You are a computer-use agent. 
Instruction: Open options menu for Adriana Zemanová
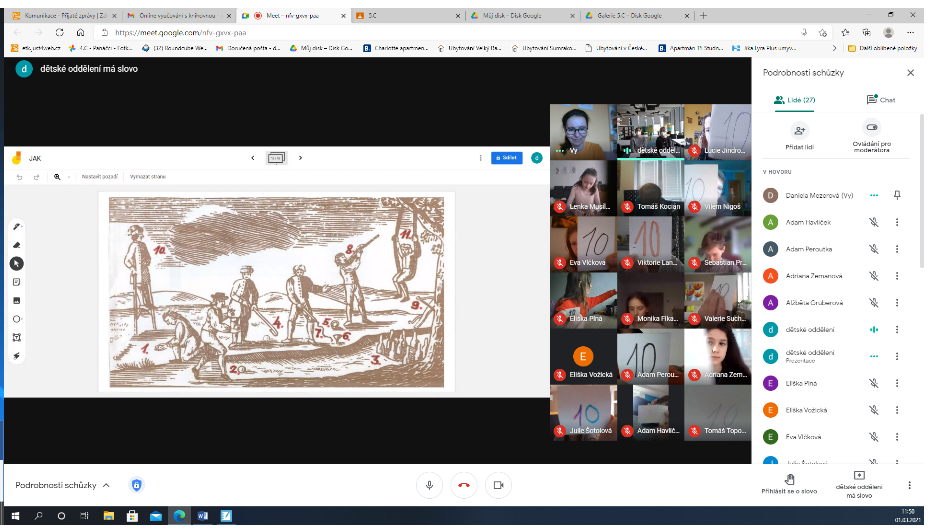pos(897,276)
